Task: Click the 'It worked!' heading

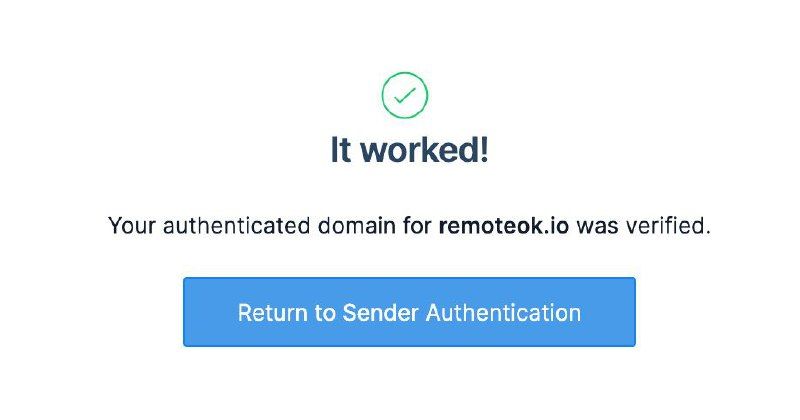Action: click(x=409, y=150)
